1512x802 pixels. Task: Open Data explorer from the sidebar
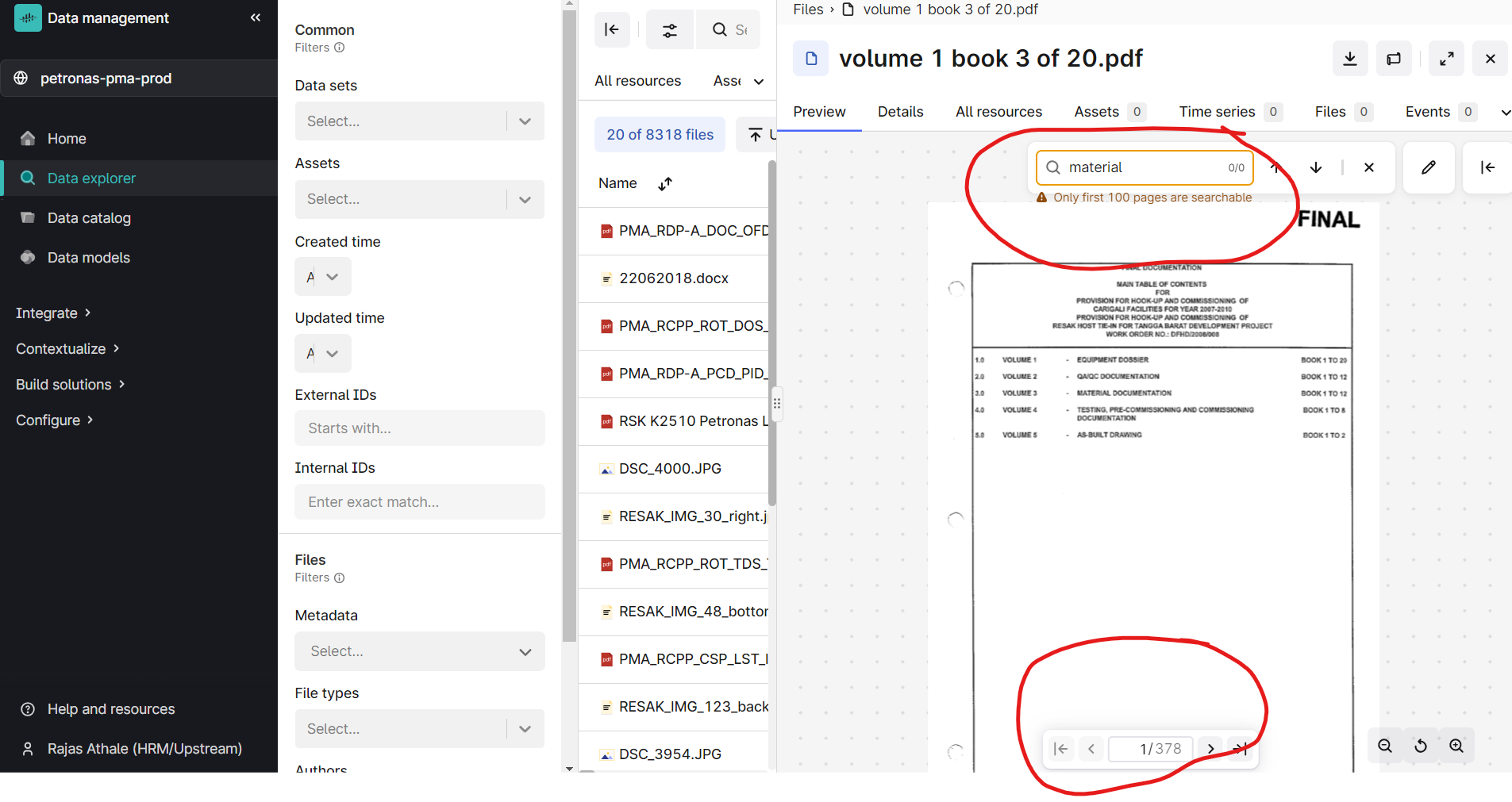pos(139,178)
